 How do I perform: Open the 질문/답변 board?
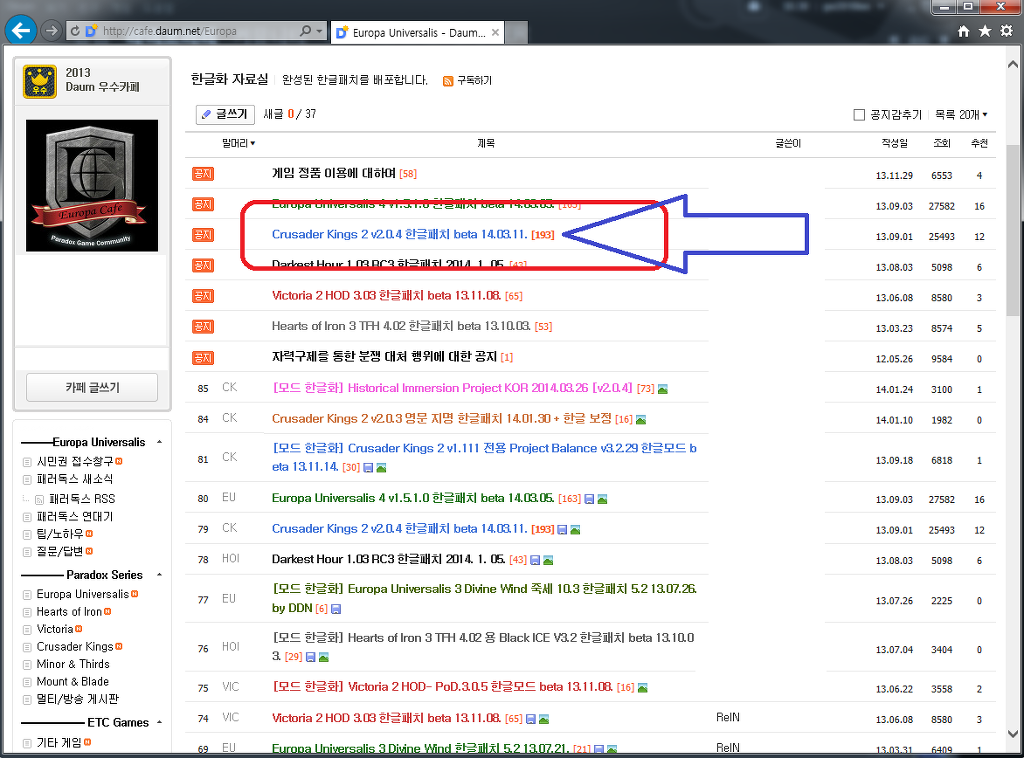click(60, 551)
